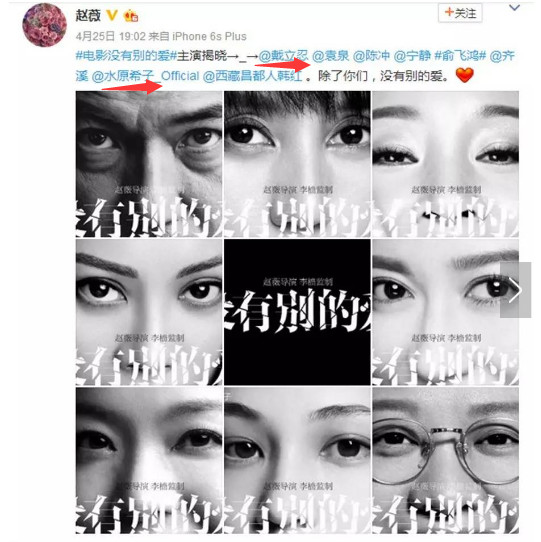Open 赵薇's round profile avatar
541x542 pixels.
[44, 25]
